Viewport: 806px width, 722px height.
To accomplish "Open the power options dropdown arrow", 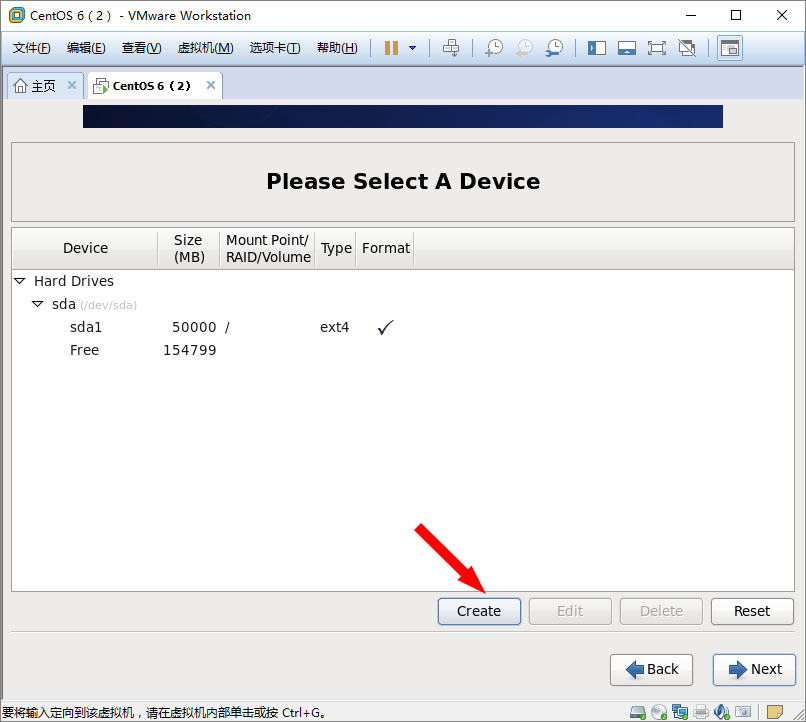I will (412, 48).
